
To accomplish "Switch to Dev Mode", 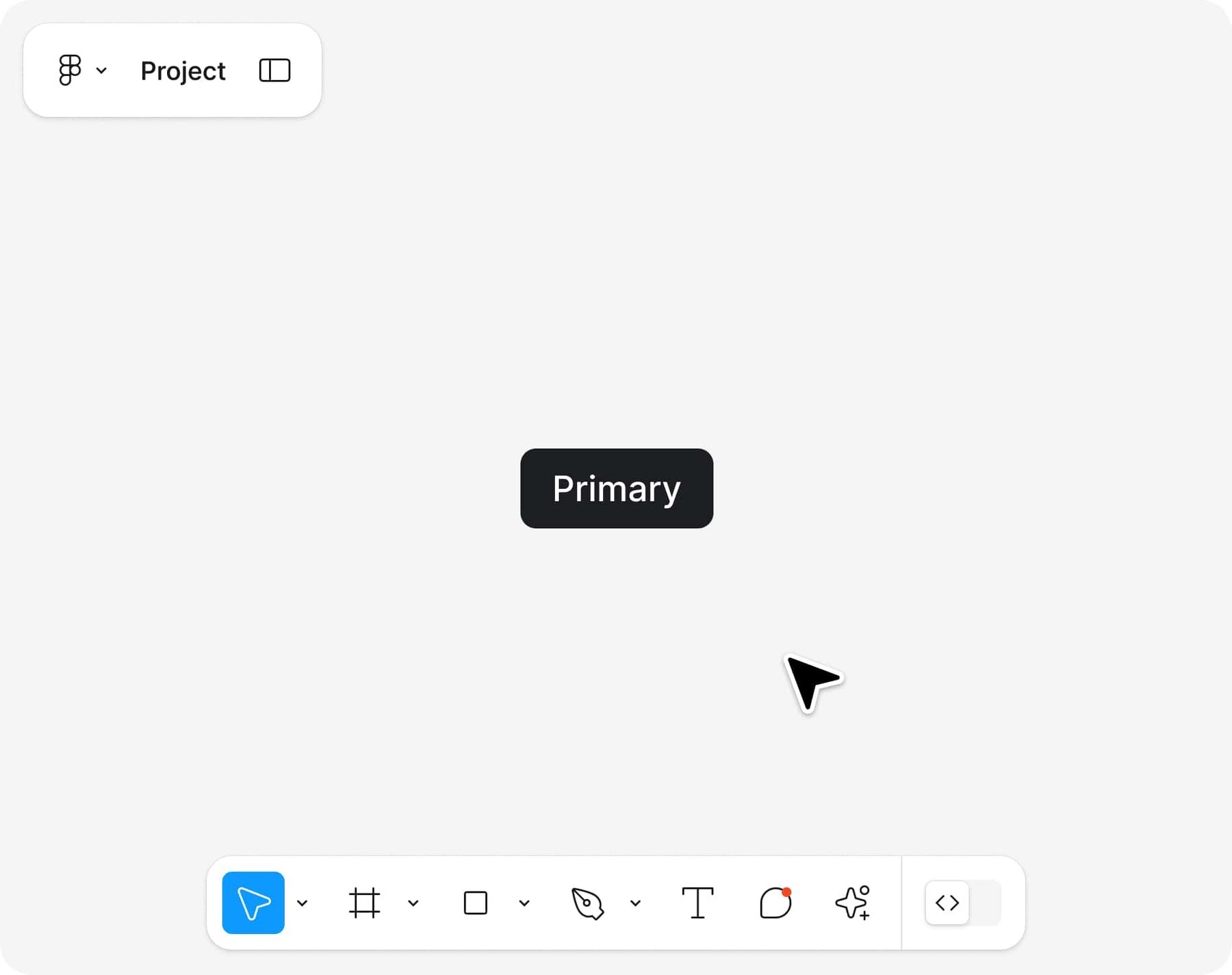I will click(x=947, y=902).
